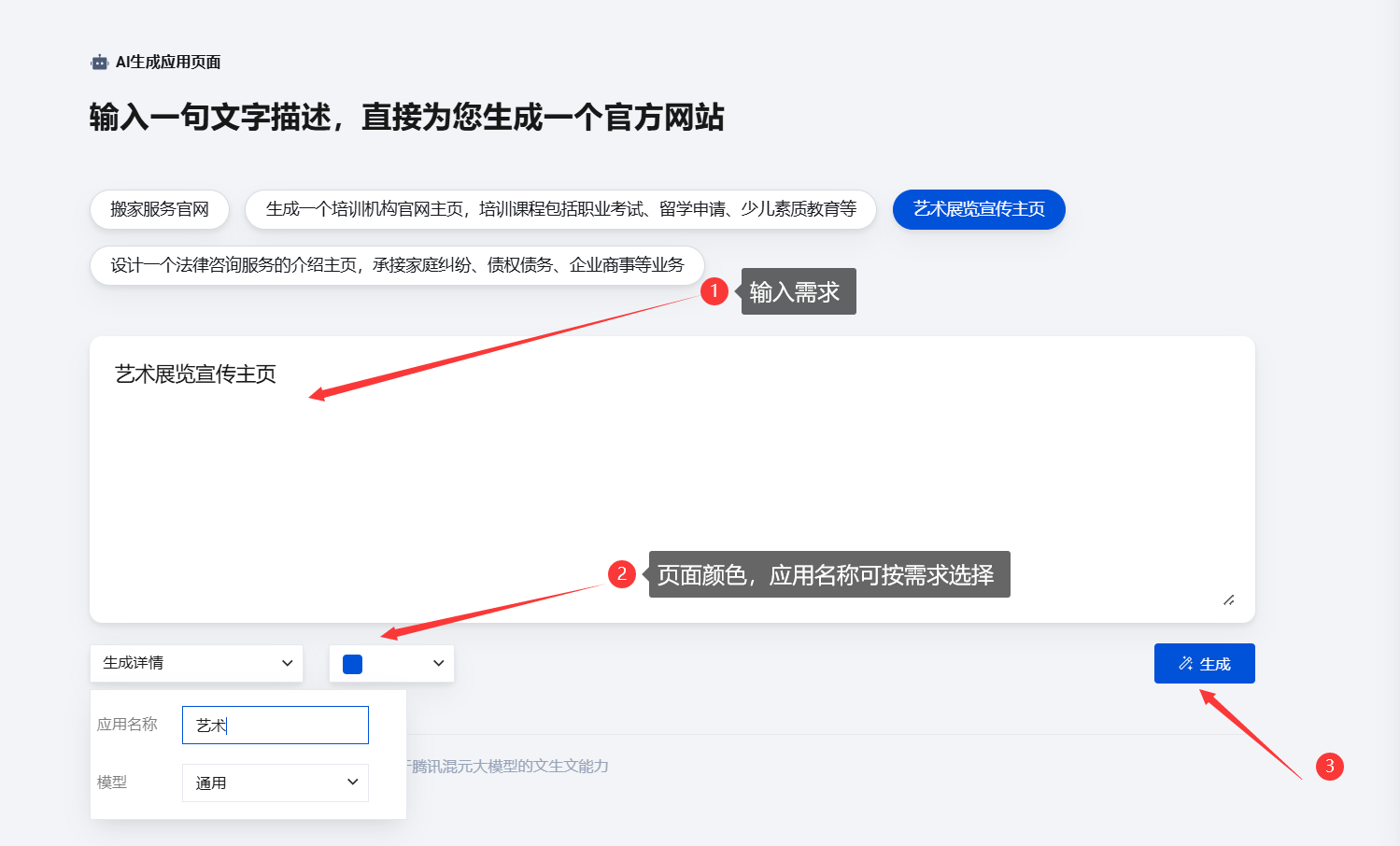Click the textarea resize handle corner
This screenshot has height=846, width=1400.
tap(1229, 599)
